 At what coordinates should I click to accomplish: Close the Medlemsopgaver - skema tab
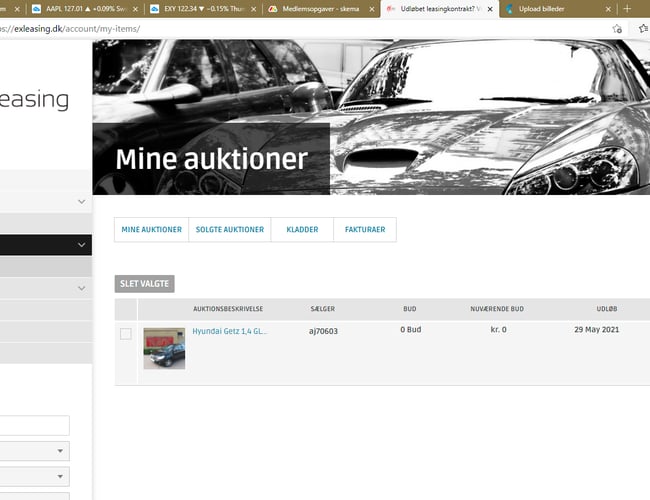(372, 9)
